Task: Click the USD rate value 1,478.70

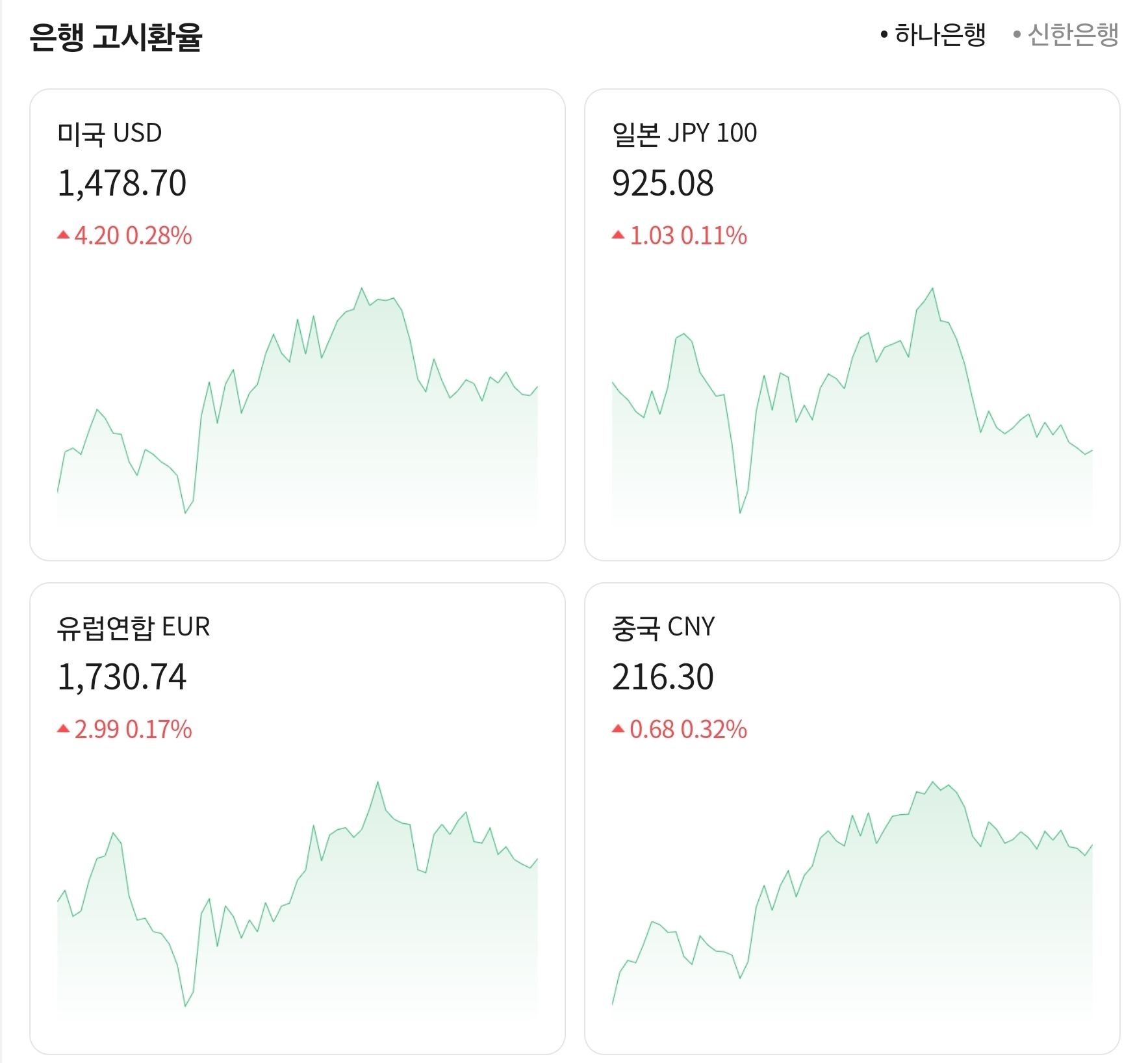Action: [122, 183]
